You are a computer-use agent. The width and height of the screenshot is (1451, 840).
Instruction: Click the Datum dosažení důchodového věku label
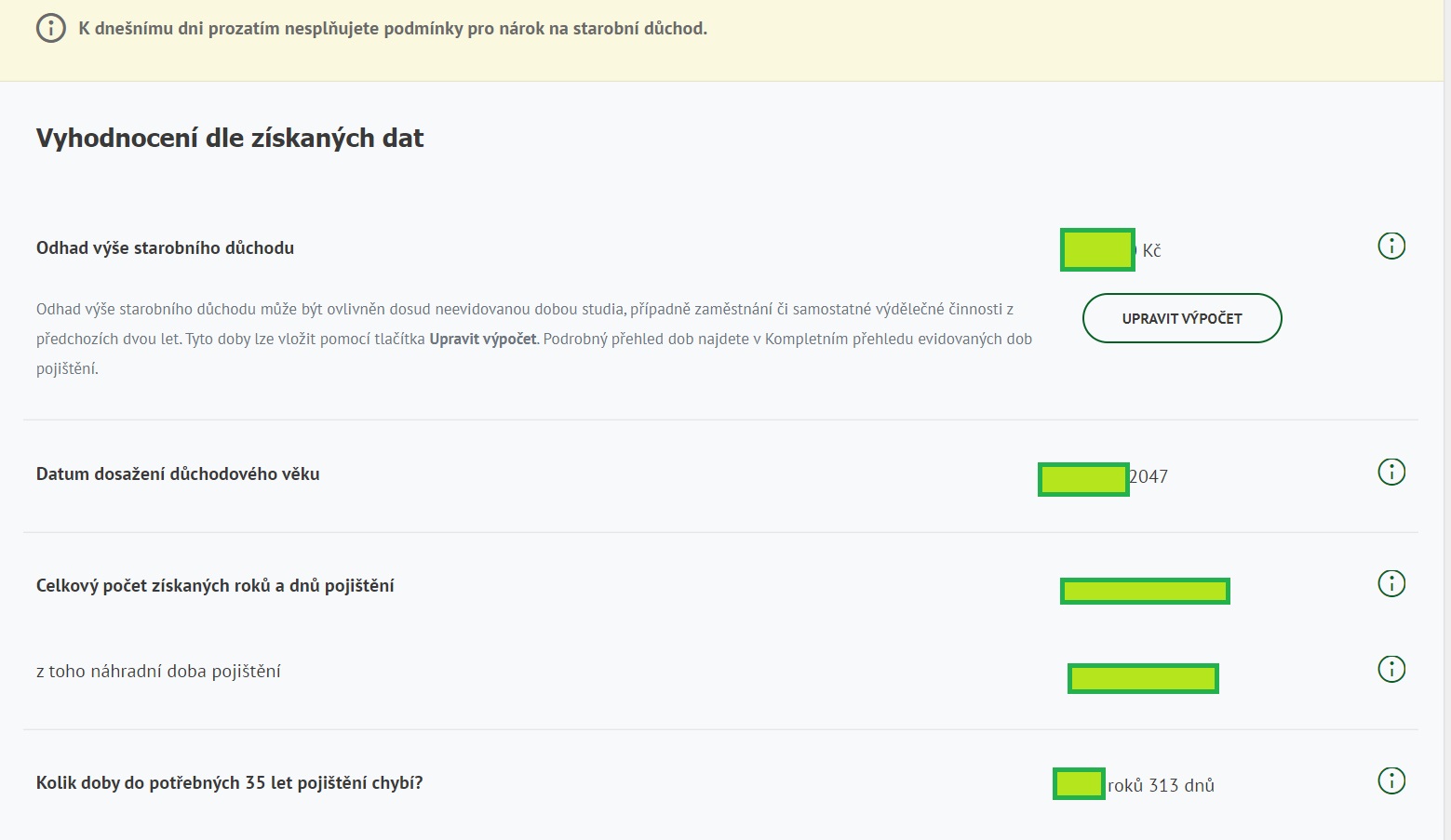[178, 474]
